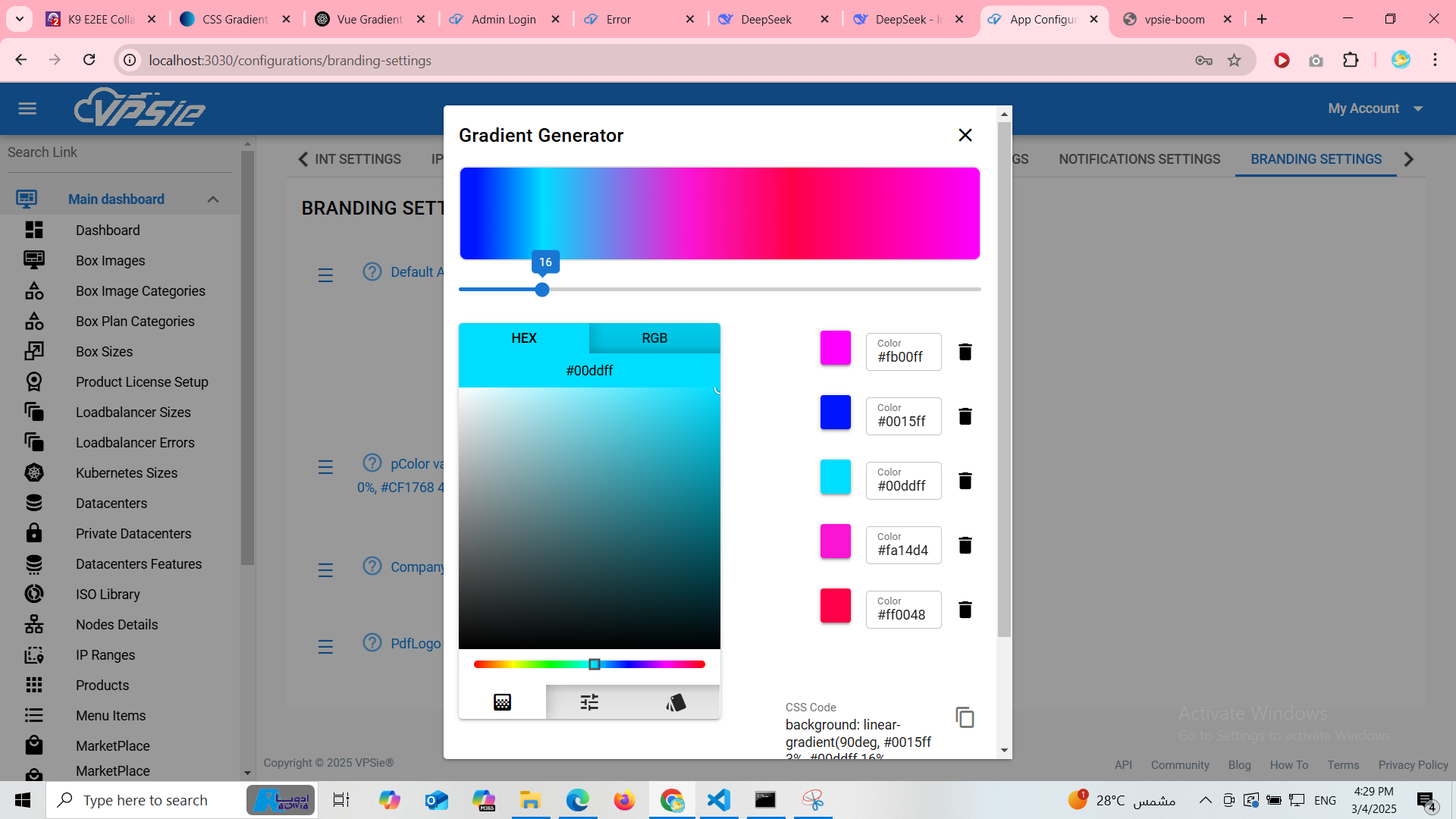Open the swatches tab in color picker
The height and width of the screenshot is (819, 1456).
point(676,702)
